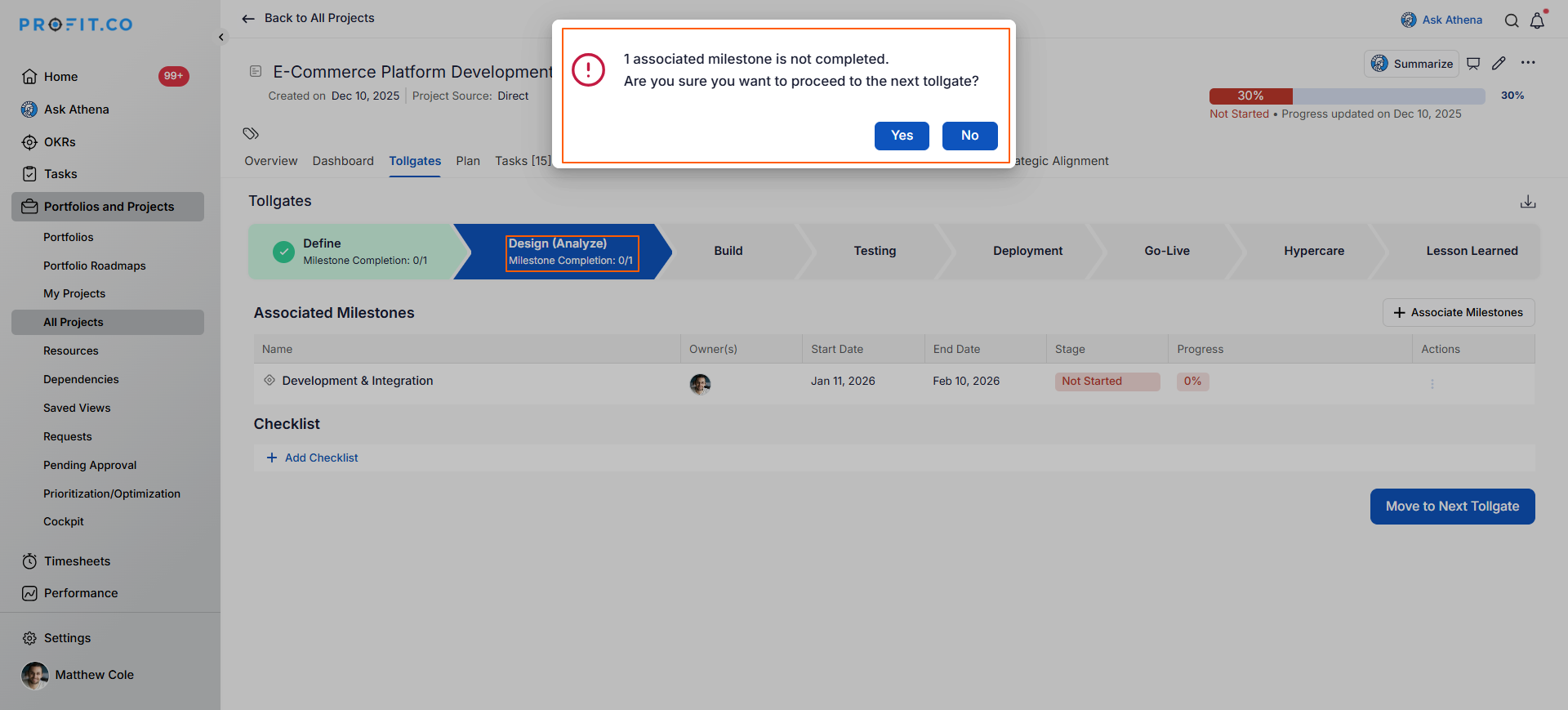
Task: Click Add Checklist
Action: click(313, 458)
